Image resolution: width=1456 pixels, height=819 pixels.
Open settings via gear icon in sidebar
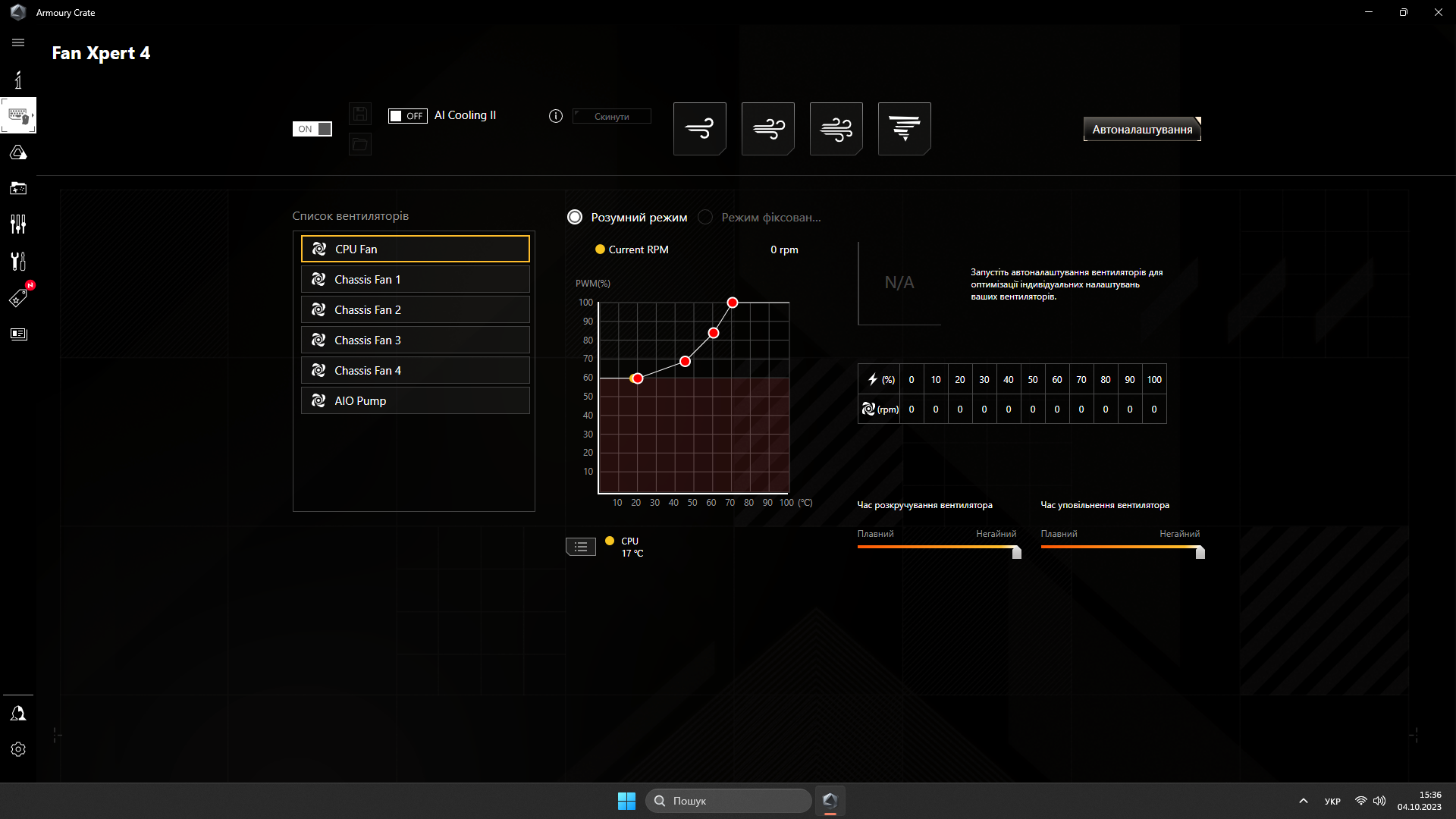click(x=18, y=749)
